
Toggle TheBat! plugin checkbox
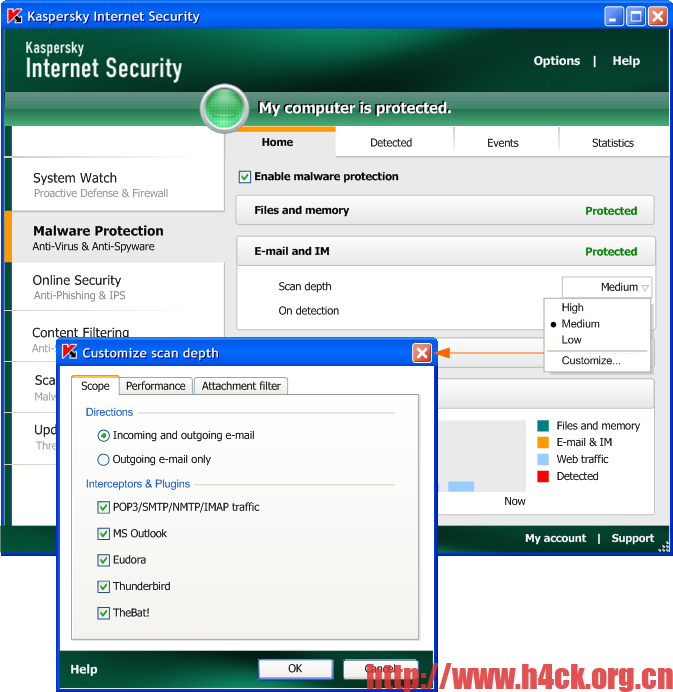[x=103, y=613]
